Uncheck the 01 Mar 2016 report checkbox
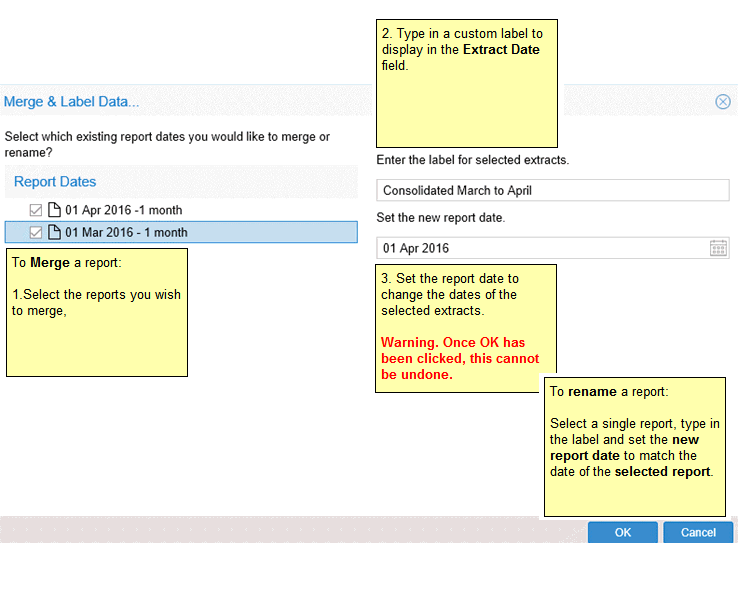Screen dimensions: 738x601 tap(37, 232)
